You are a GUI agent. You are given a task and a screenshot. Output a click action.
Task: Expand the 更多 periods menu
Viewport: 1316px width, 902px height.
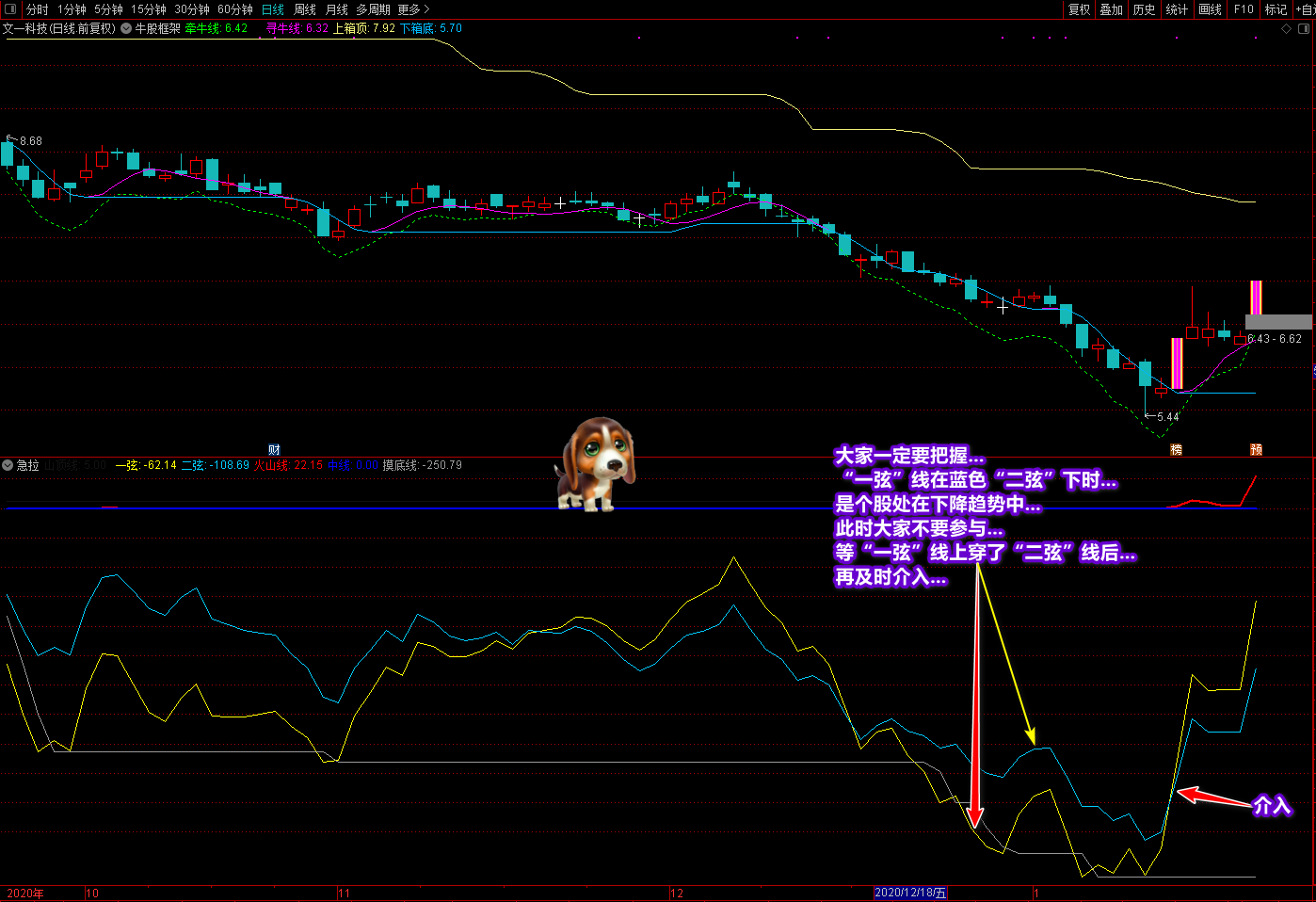(x=413, y=9)
